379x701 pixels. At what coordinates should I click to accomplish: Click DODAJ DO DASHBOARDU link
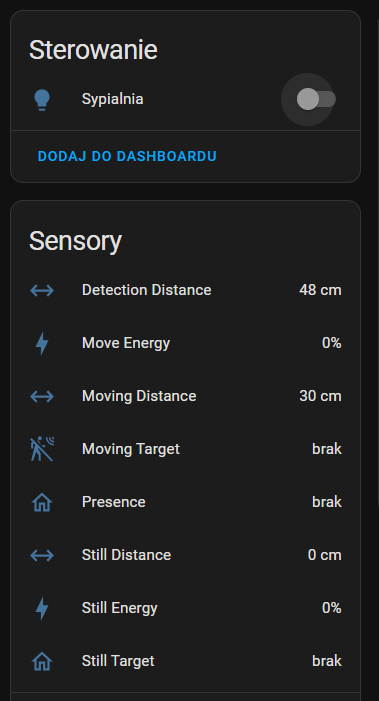point(127,156)
